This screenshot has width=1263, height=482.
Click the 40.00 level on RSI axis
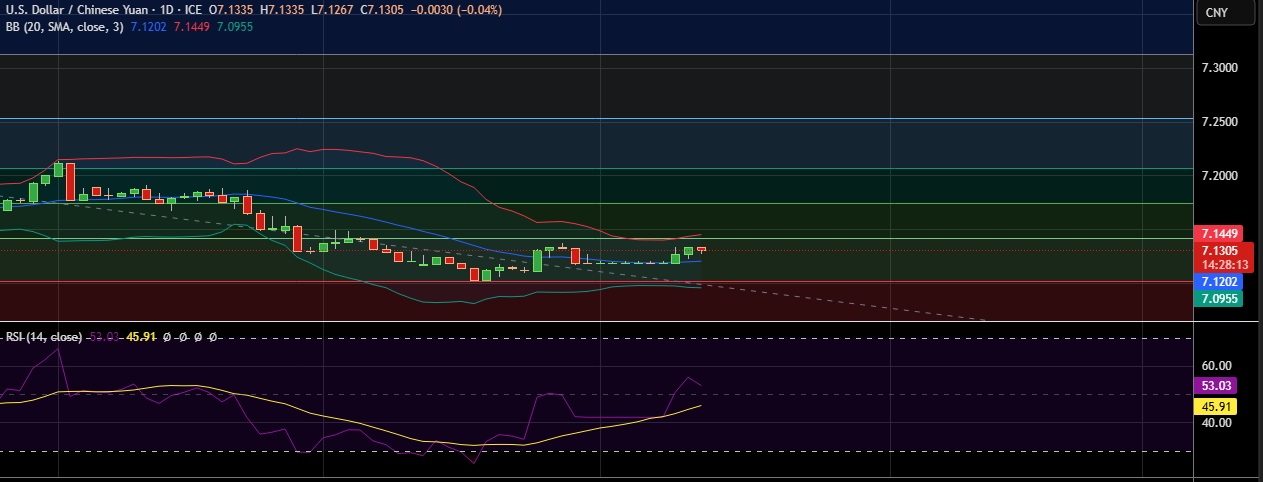(x=1217, y=423)
